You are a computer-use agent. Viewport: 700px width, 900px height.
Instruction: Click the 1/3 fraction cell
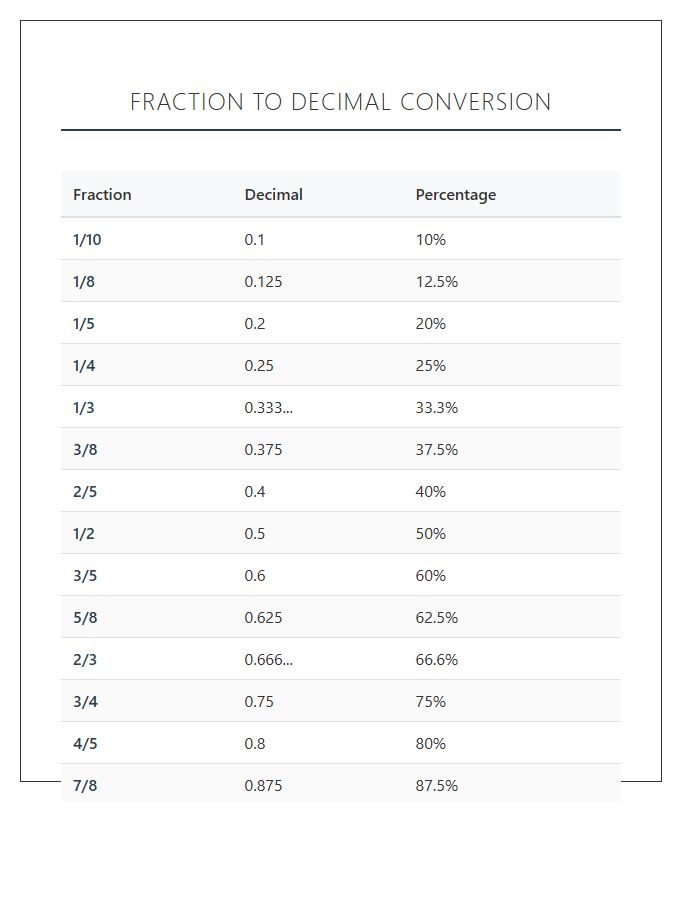tap(84, 408)
